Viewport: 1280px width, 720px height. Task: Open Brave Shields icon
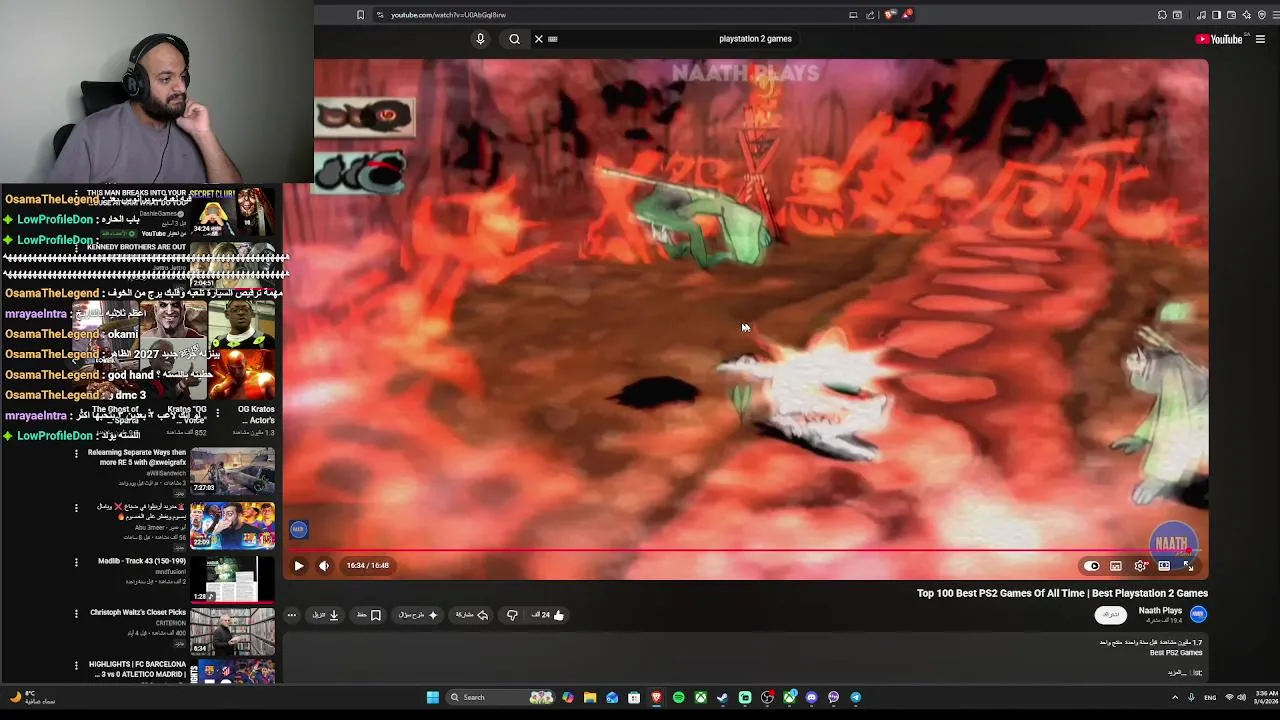(x=889, y=15)
